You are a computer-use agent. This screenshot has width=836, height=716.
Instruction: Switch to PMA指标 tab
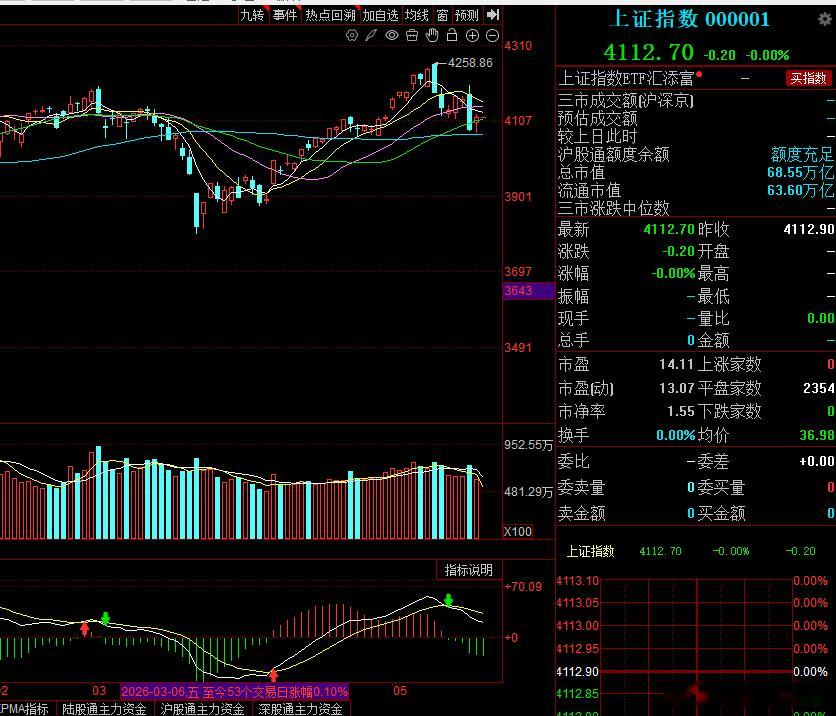[25, 709]
